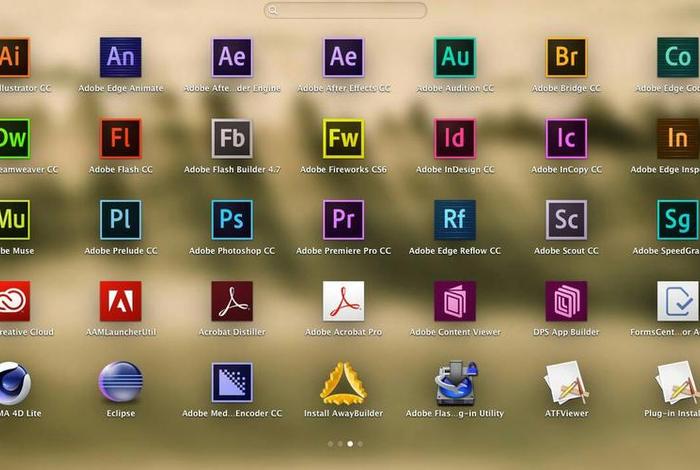This screenshot has height=470, width=700.
Task: Open the Adobe Muse icon
Action: pos(14,220)
